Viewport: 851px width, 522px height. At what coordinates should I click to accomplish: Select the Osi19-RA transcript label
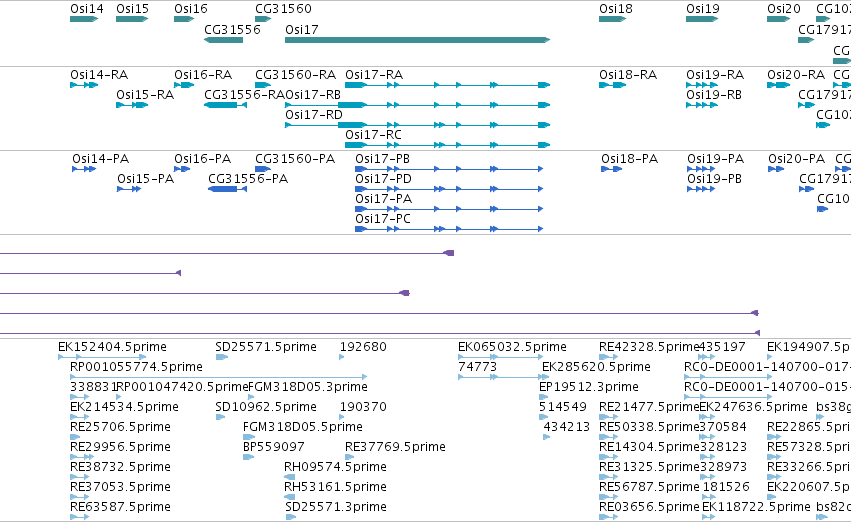pyautogui.click(x=715, y=74)
